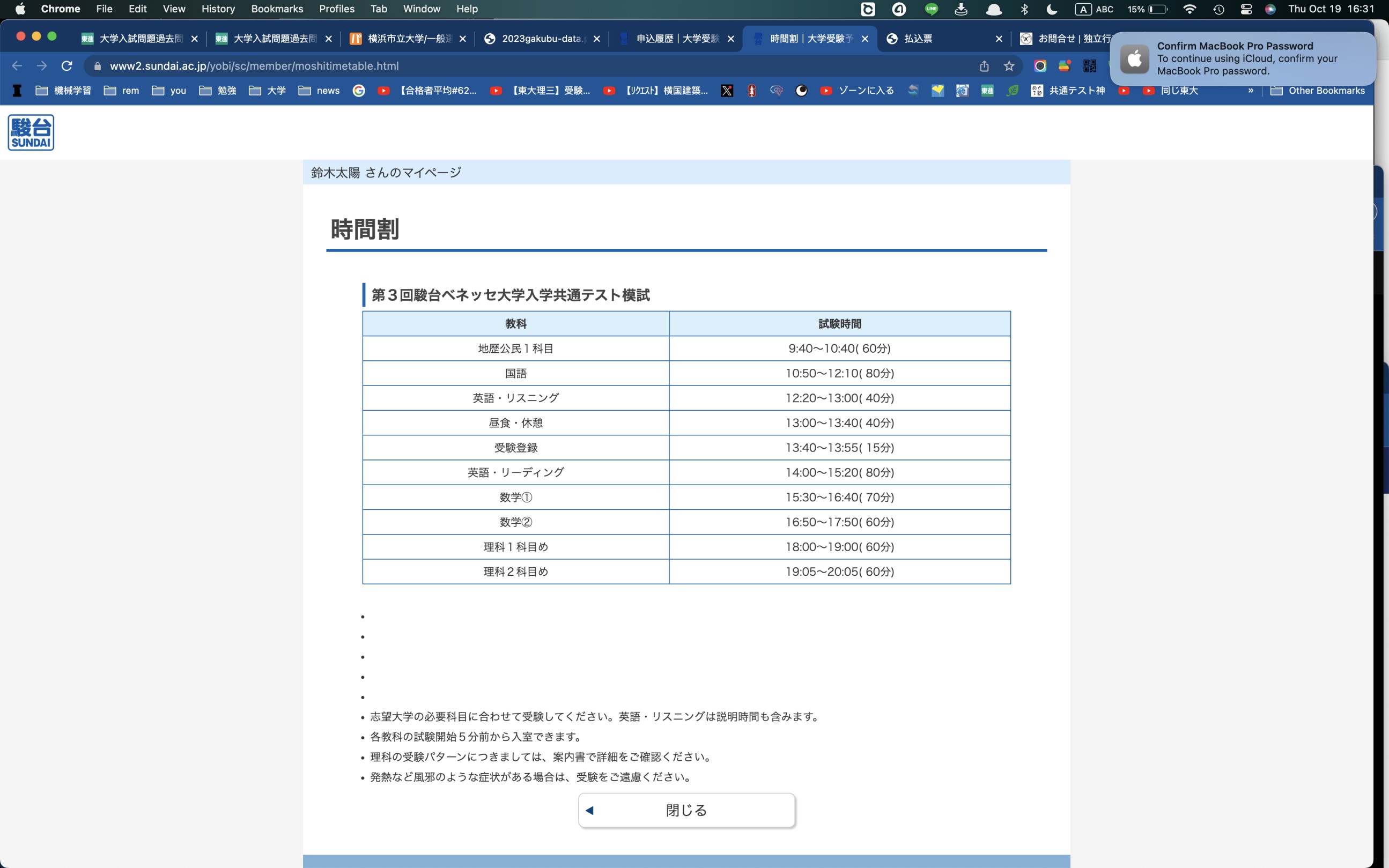This screenshot has width=1389, height=868.
Task: Open battery status at 15%
Action: point(1147,9)
